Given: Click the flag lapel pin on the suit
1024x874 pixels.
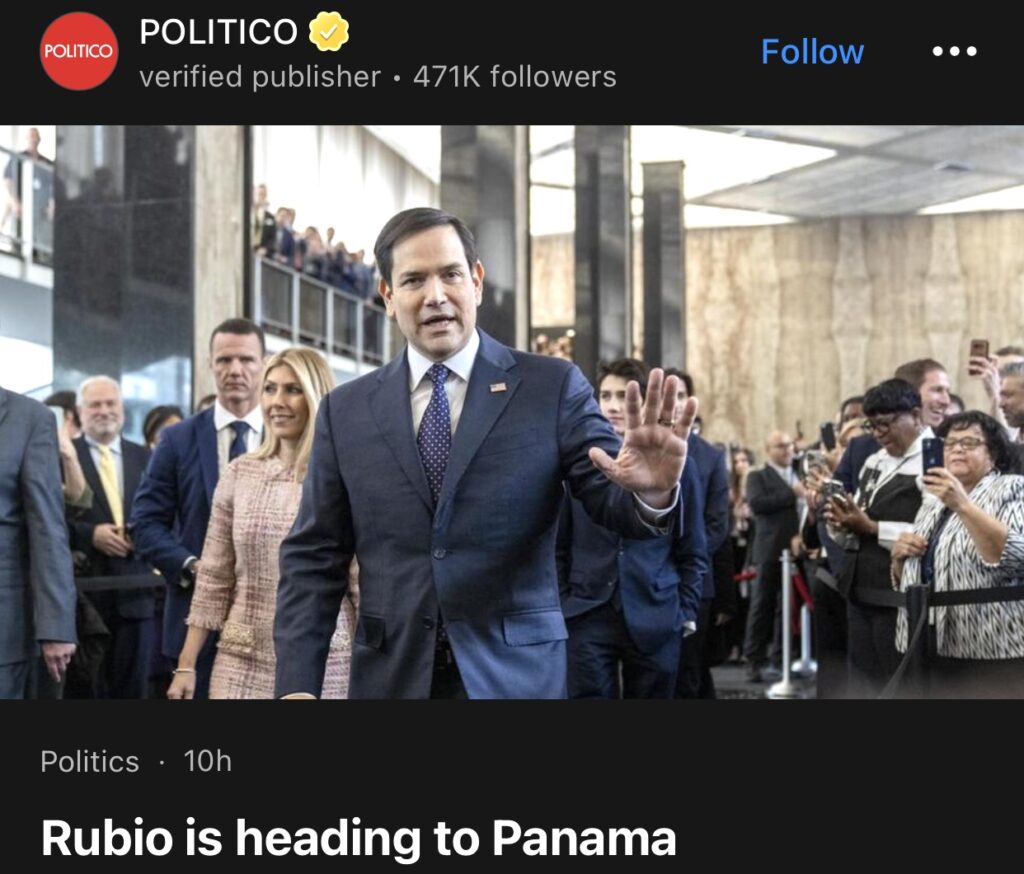Looking at the screenshot, I should click(x=498, y=387).
